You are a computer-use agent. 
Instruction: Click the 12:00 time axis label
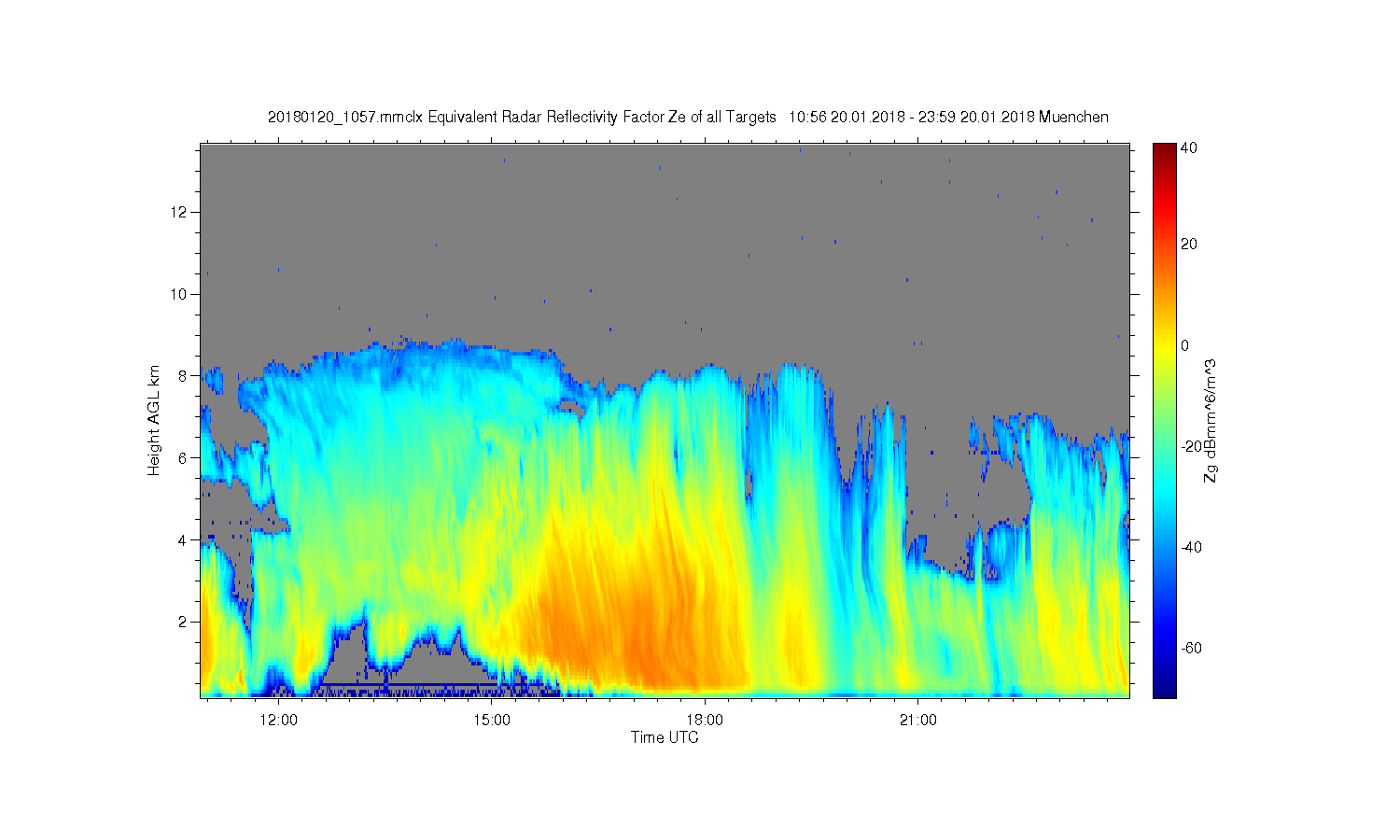(x=278, y=720)
